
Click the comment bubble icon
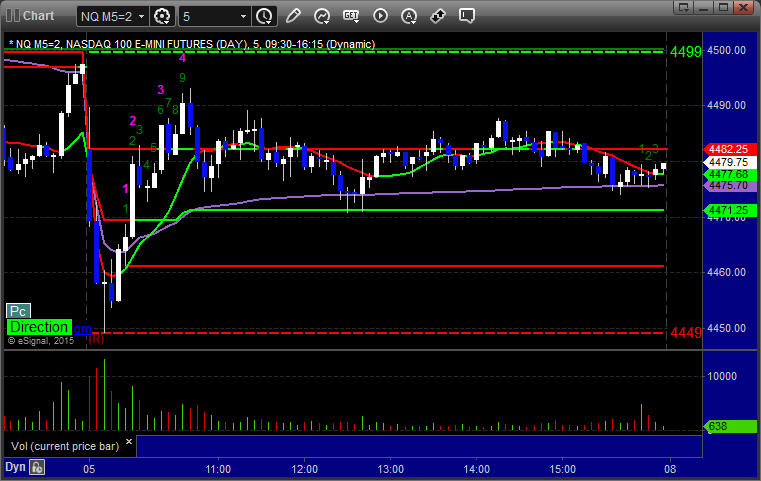coord(466,16)
